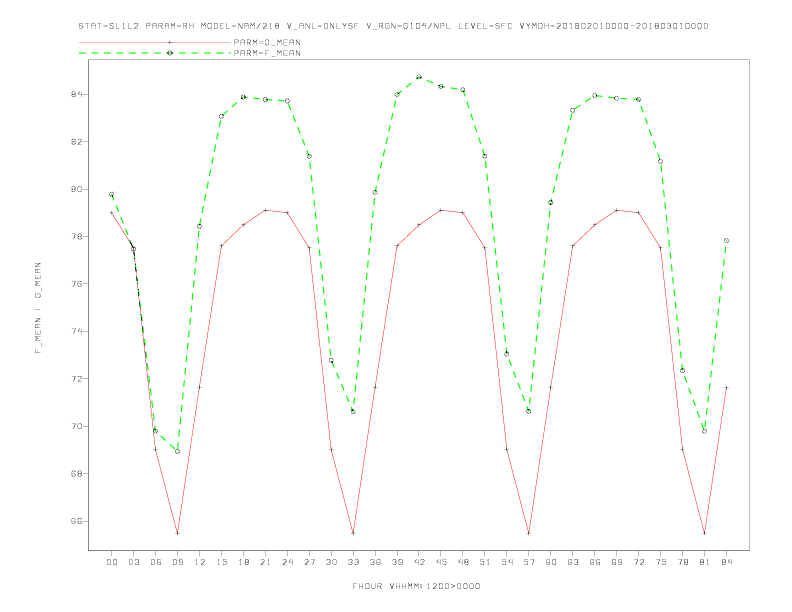This screenshot has height=612, width=792.
Task: Select the F_MEAN circle marker at hour 81
Action: pos(705,431)
